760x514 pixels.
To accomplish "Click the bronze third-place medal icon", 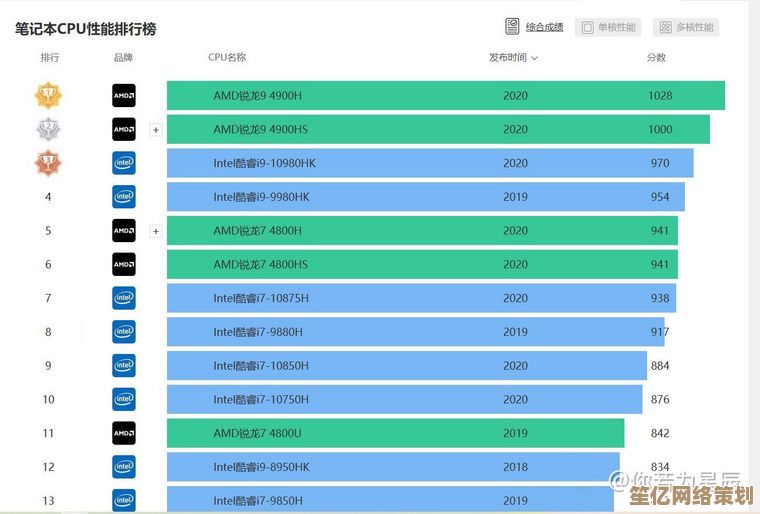I will tap(48, 163).
